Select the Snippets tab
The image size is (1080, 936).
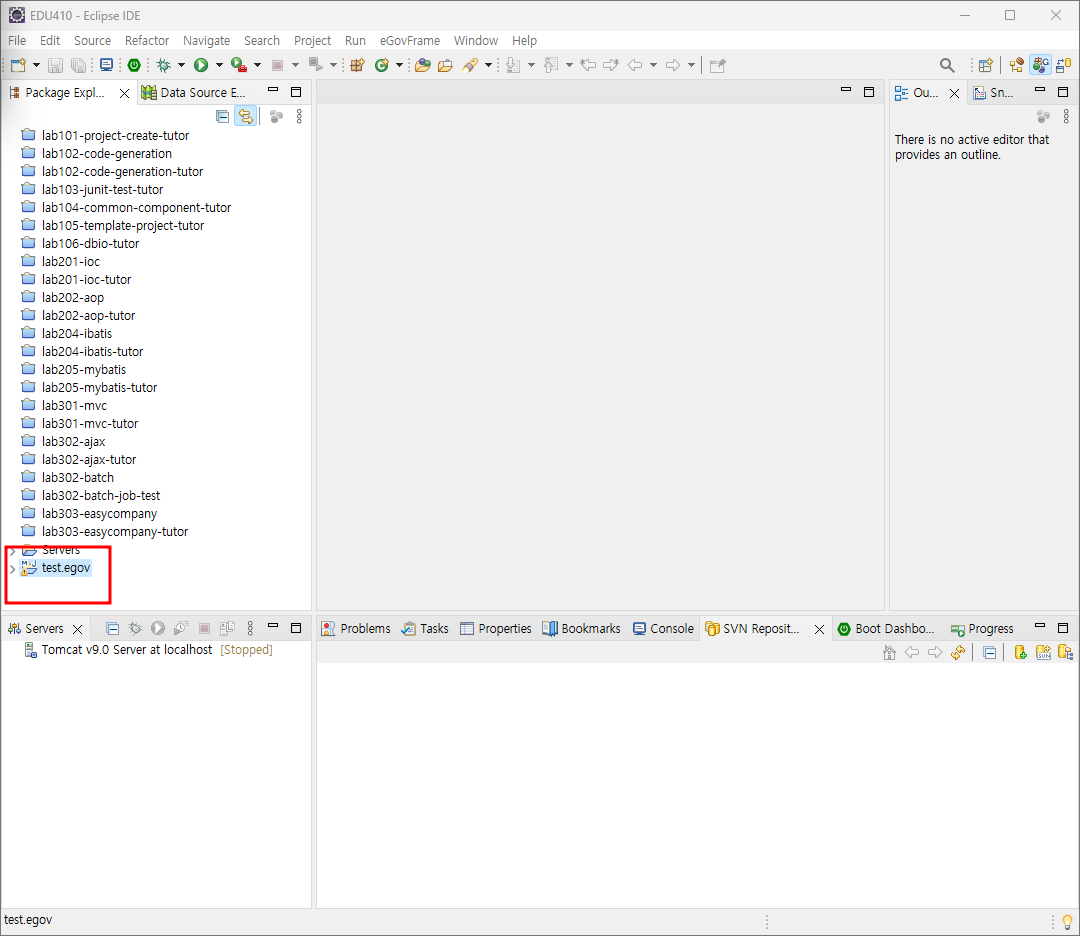pos(993,92)
